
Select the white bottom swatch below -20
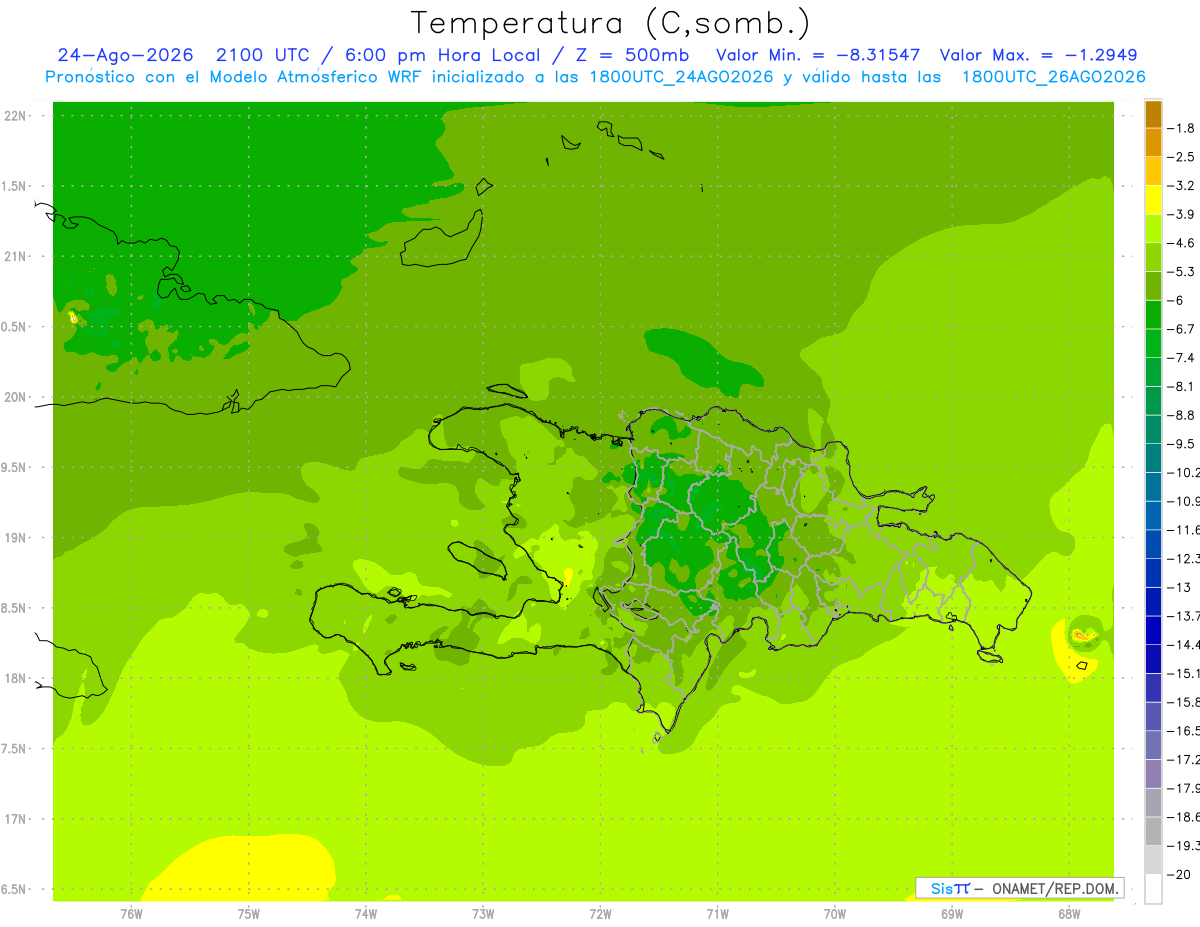[x=1153, y=889]
